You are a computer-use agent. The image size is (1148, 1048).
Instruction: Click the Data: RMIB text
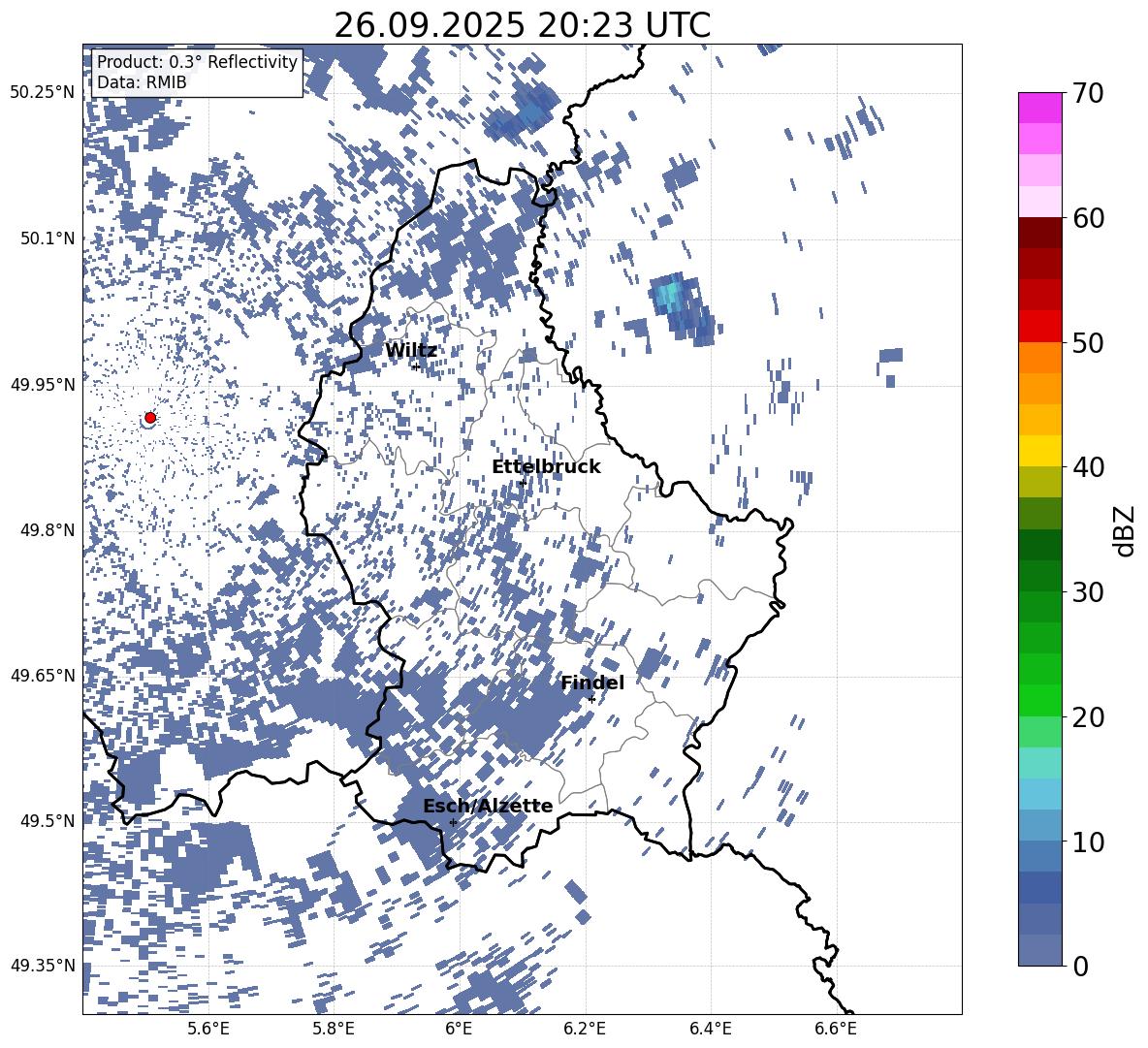pos(142,82)
